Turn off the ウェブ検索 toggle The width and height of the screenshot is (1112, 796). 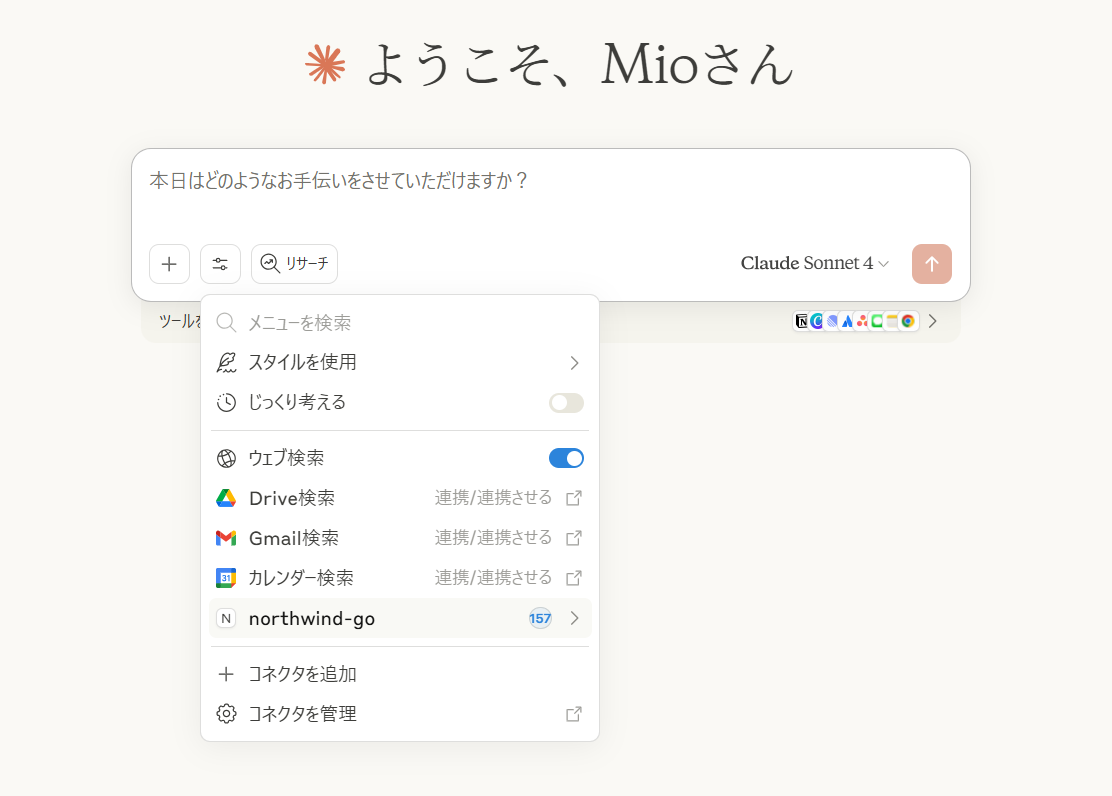coord(566,458)
